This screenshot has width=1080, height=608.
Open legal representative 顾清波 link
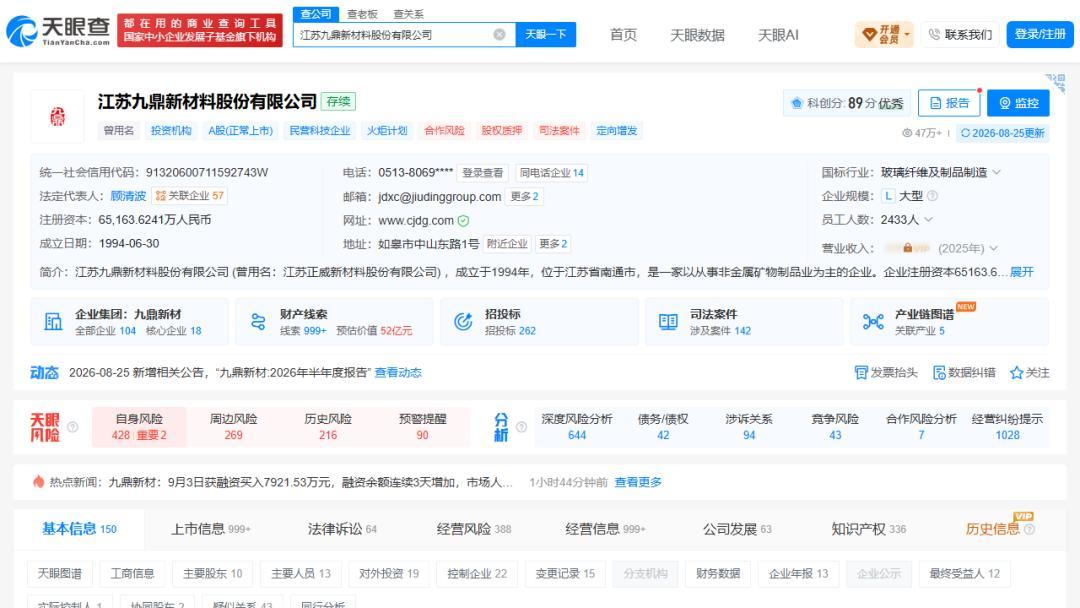click(128, 196)
